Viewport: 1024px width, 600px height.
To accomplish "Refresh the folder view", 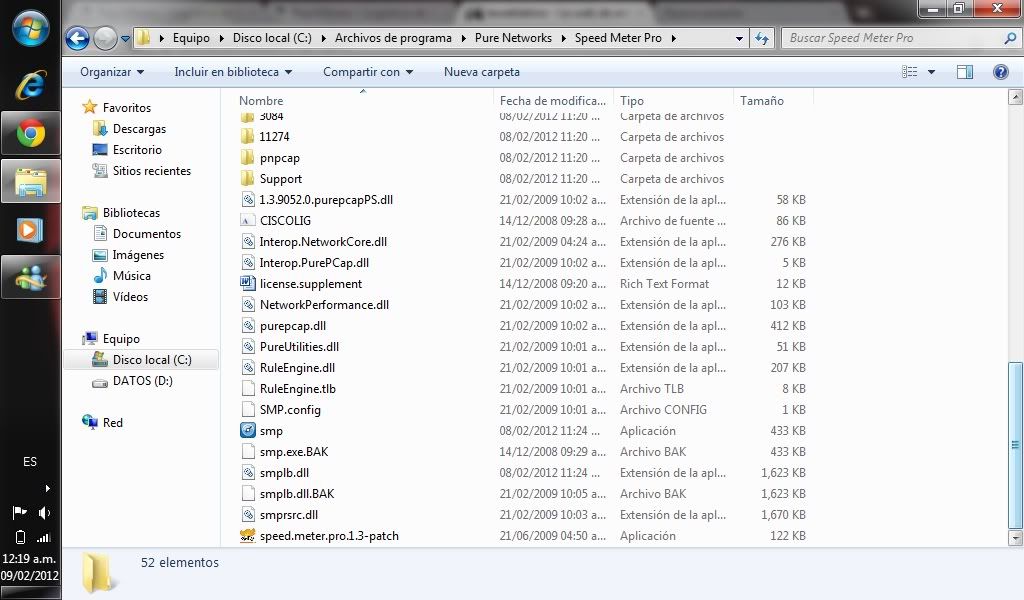I will pyautogui.click(x=761, y=39).
